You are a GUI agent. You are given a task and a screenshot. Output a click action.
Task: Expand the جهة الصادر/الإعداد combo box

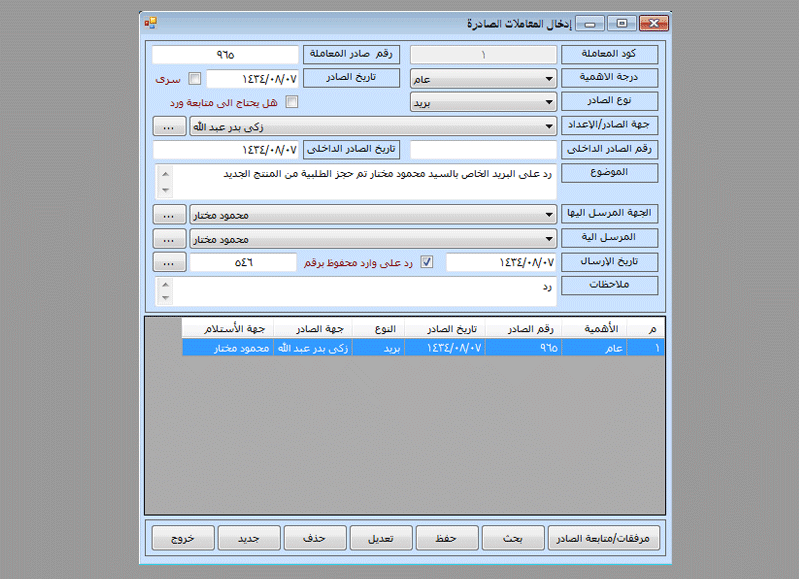coord(372,126)
